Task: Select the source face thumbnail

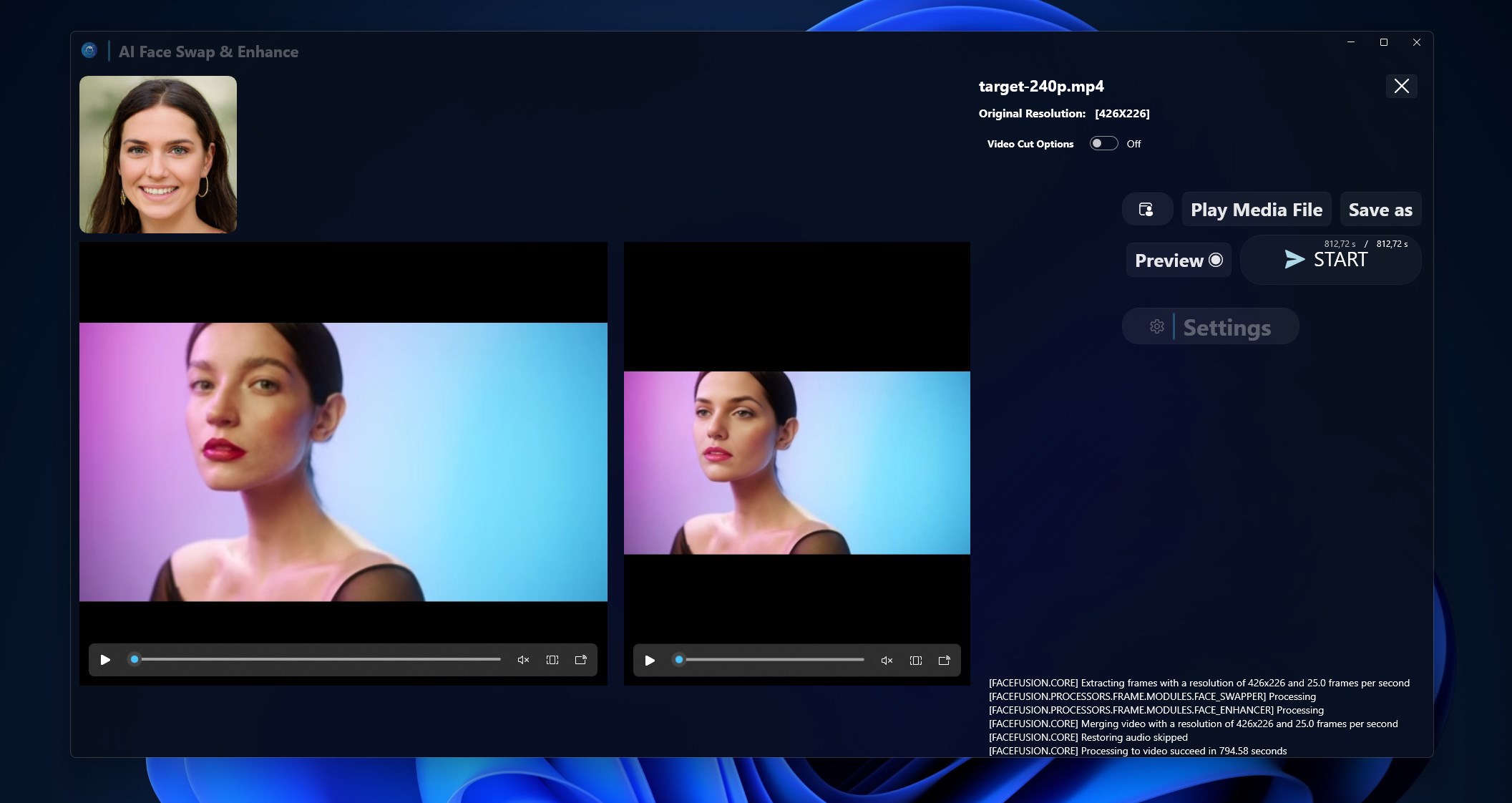Action: point(157,155)
